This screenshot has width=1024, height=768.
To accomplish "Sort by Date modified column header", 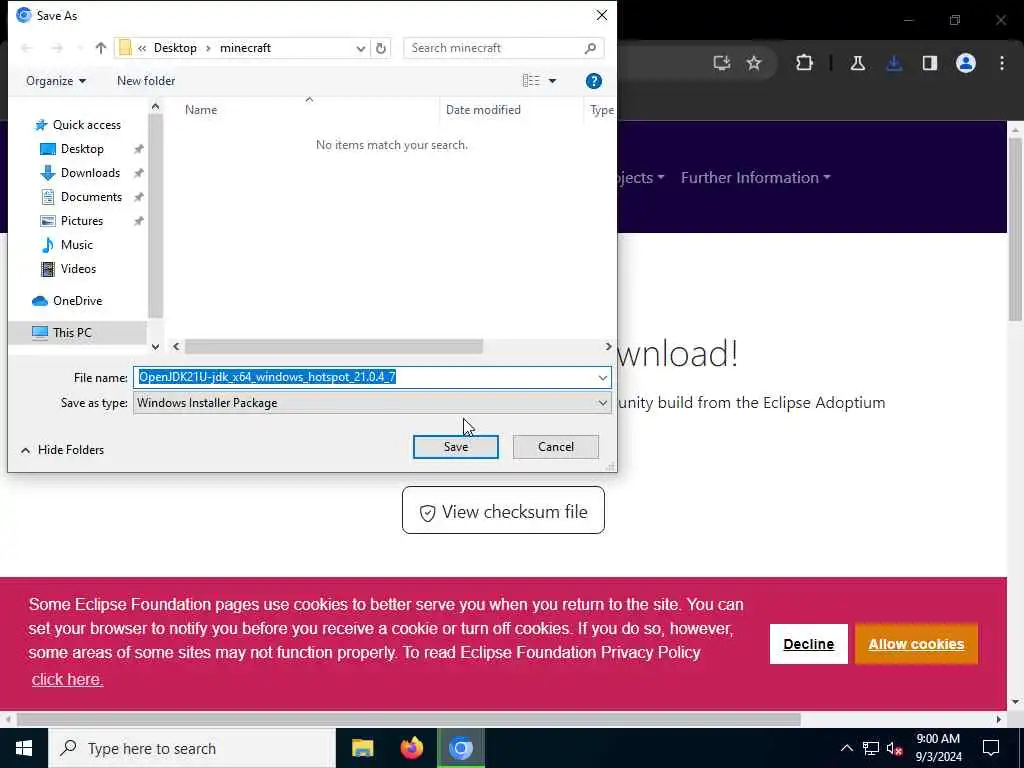I will pos(483,110).
